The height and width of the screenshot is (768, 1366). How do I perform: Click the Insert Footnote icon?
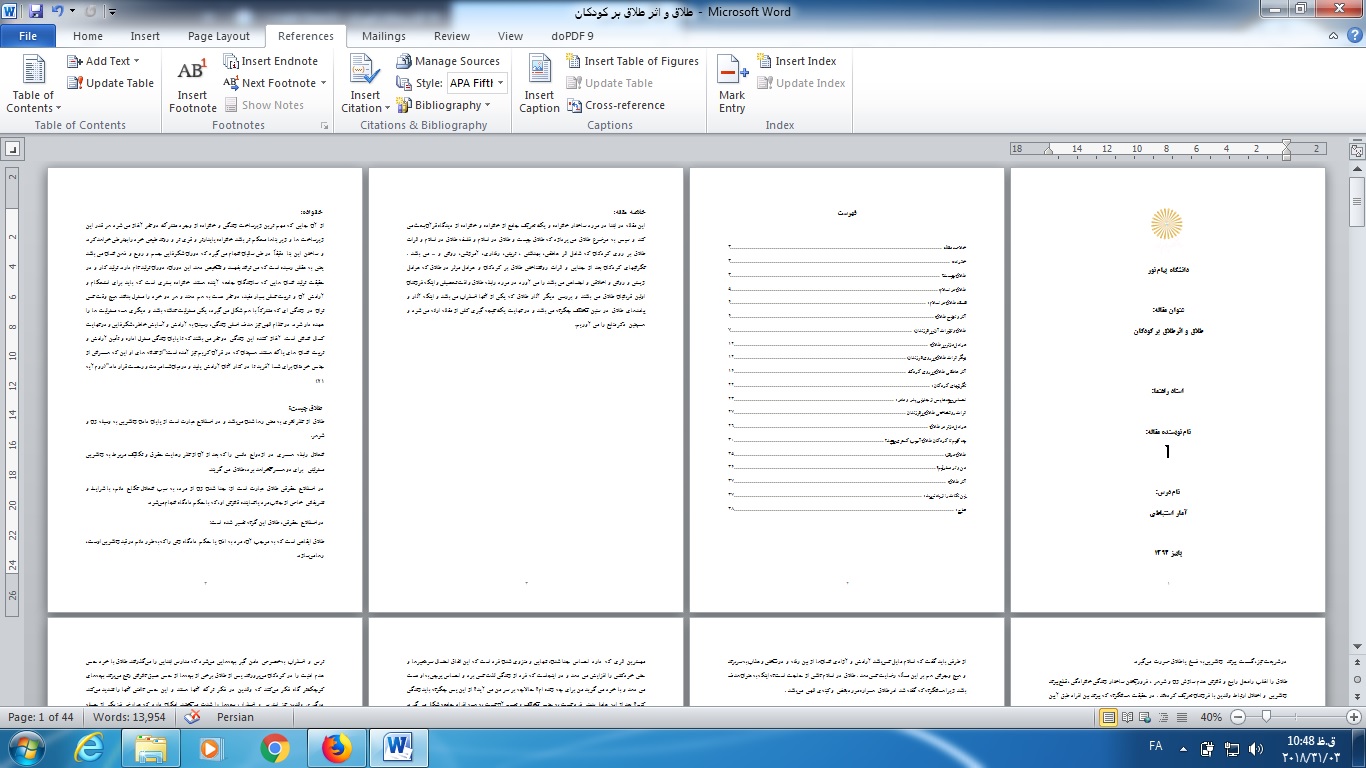192,74
